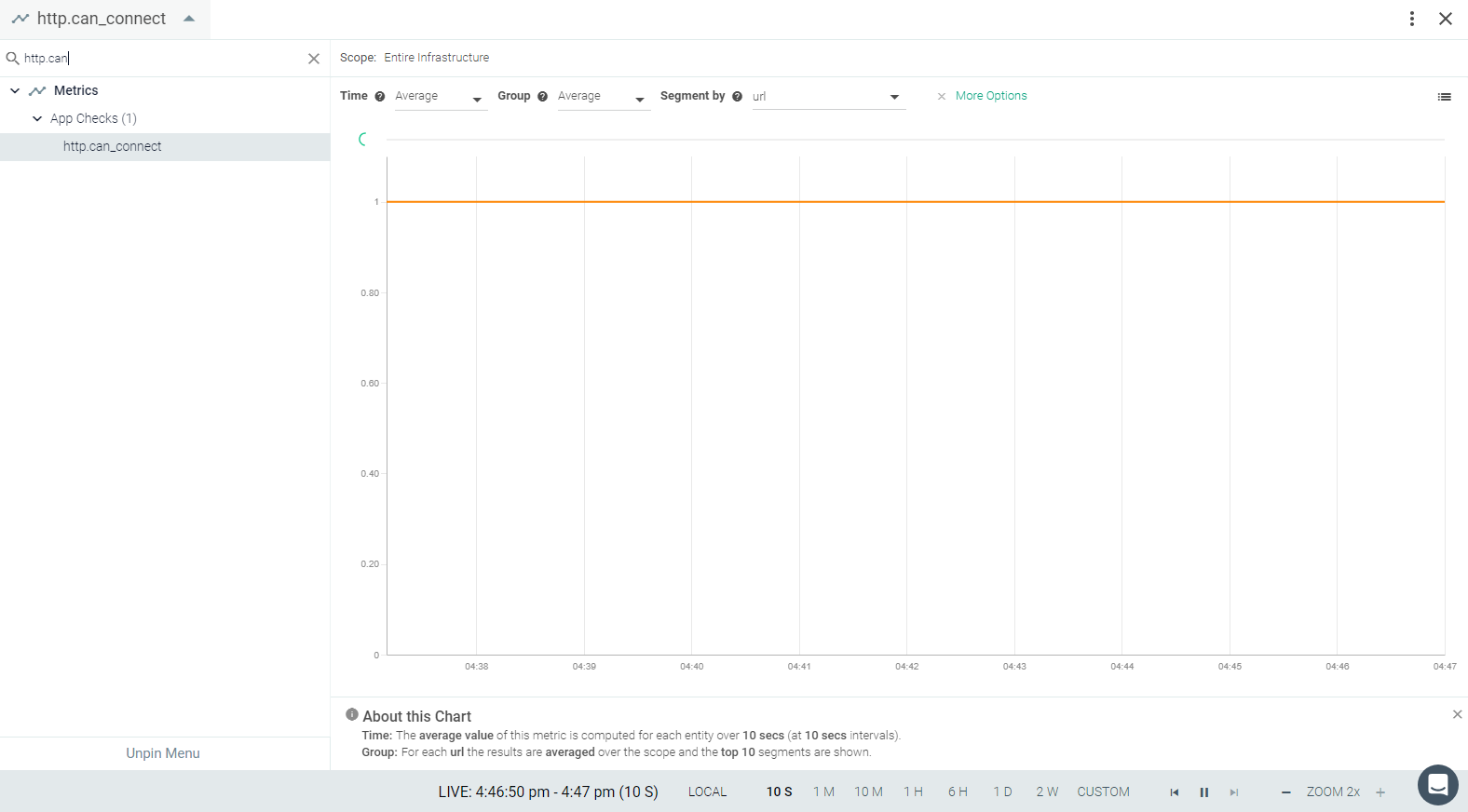1468x812 pixels.
Task: Open the Time aggregation dropdown
Action: [x=440, y=97]
